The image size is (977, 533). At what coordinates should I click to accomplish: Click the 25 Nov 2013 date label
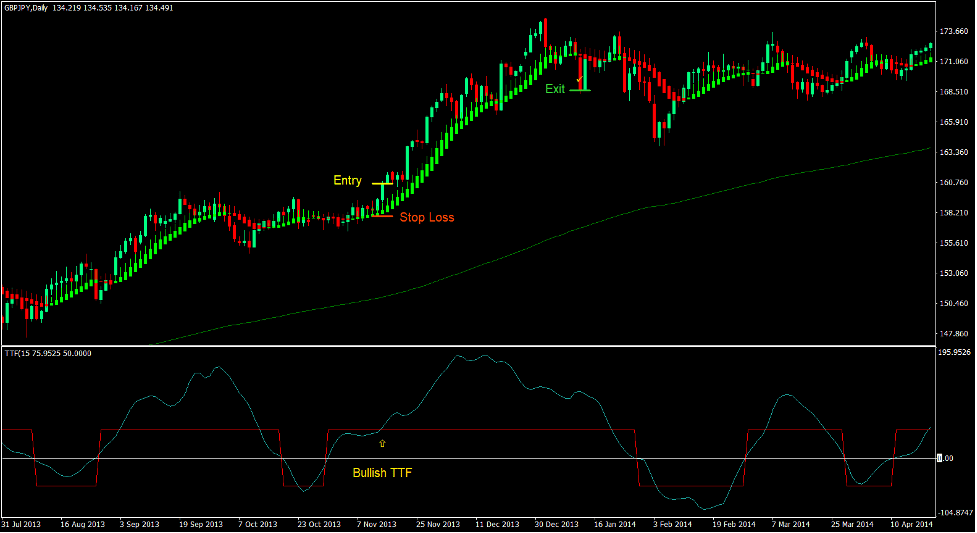click(x=438, y=524)
